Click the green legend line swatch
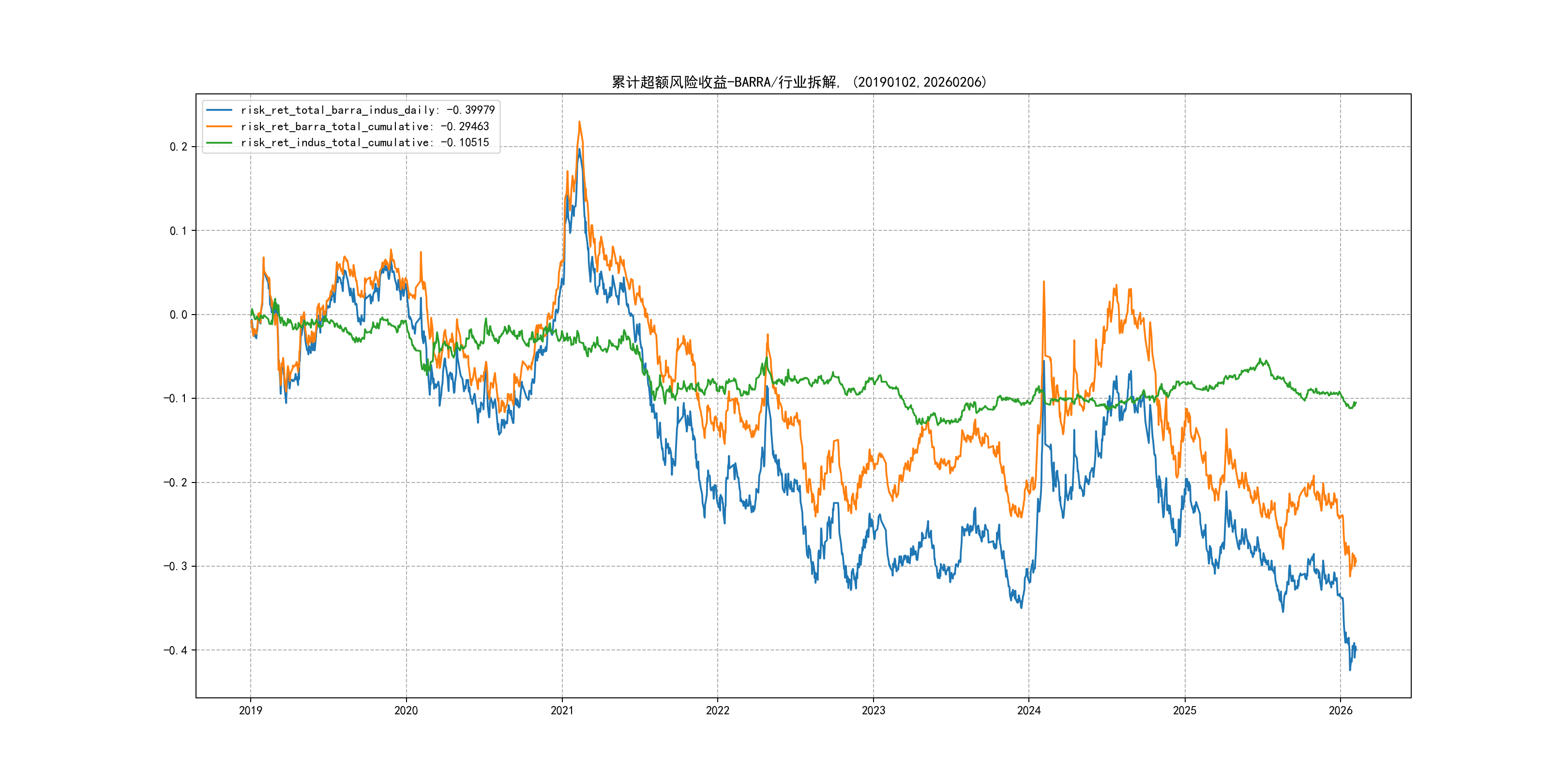 tap(219, 142)
